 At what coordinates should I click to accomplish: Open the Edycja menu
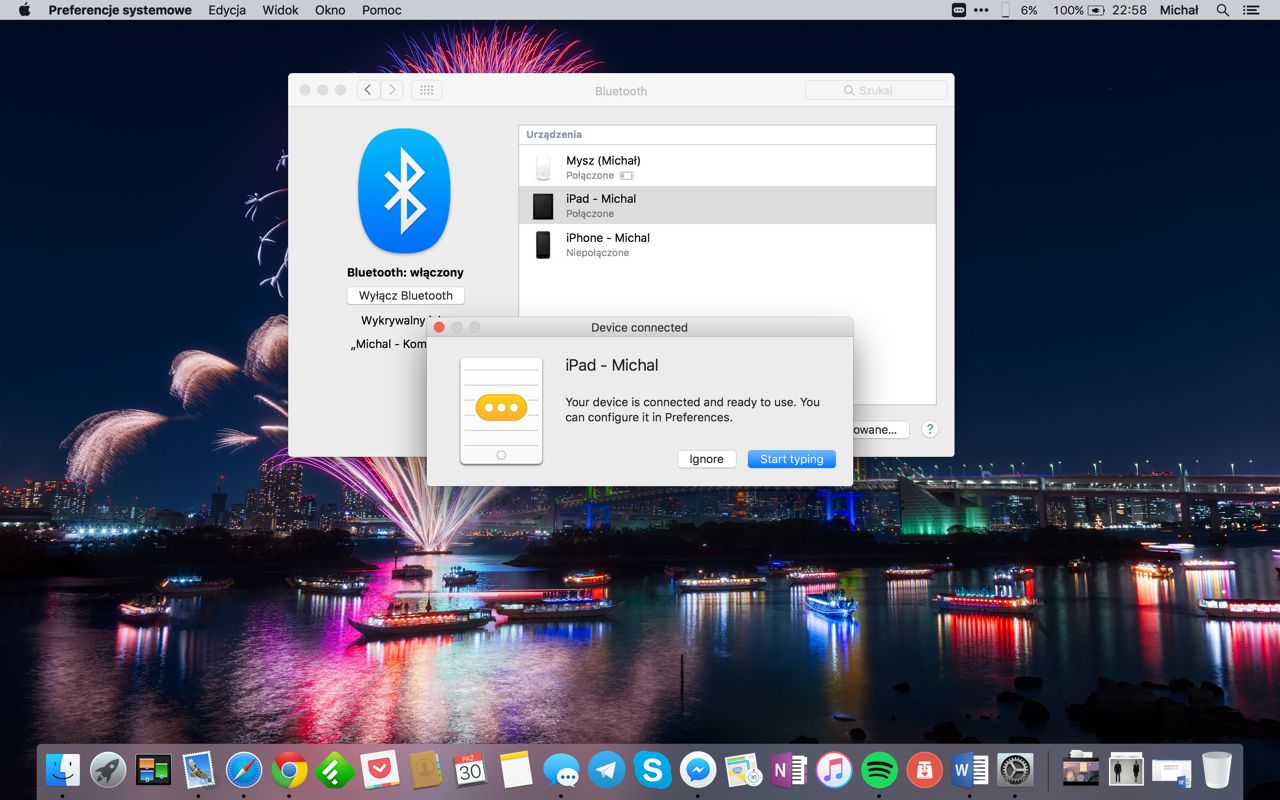pos(227,10)
